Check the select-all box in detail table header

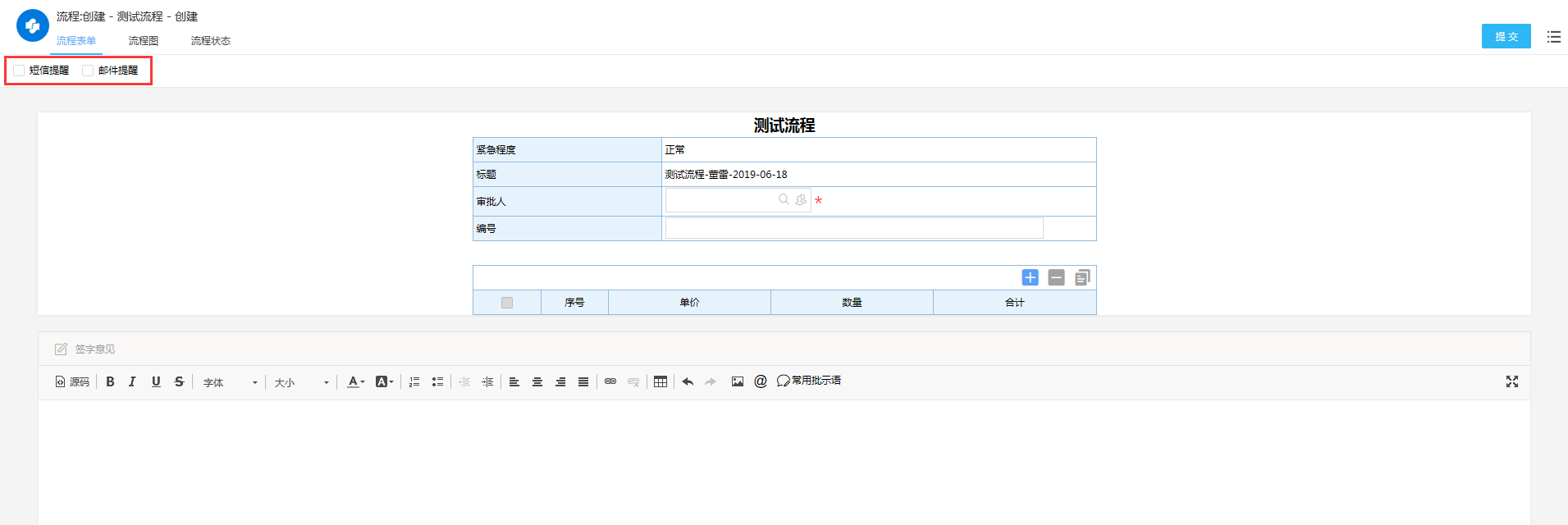point(507,303)
